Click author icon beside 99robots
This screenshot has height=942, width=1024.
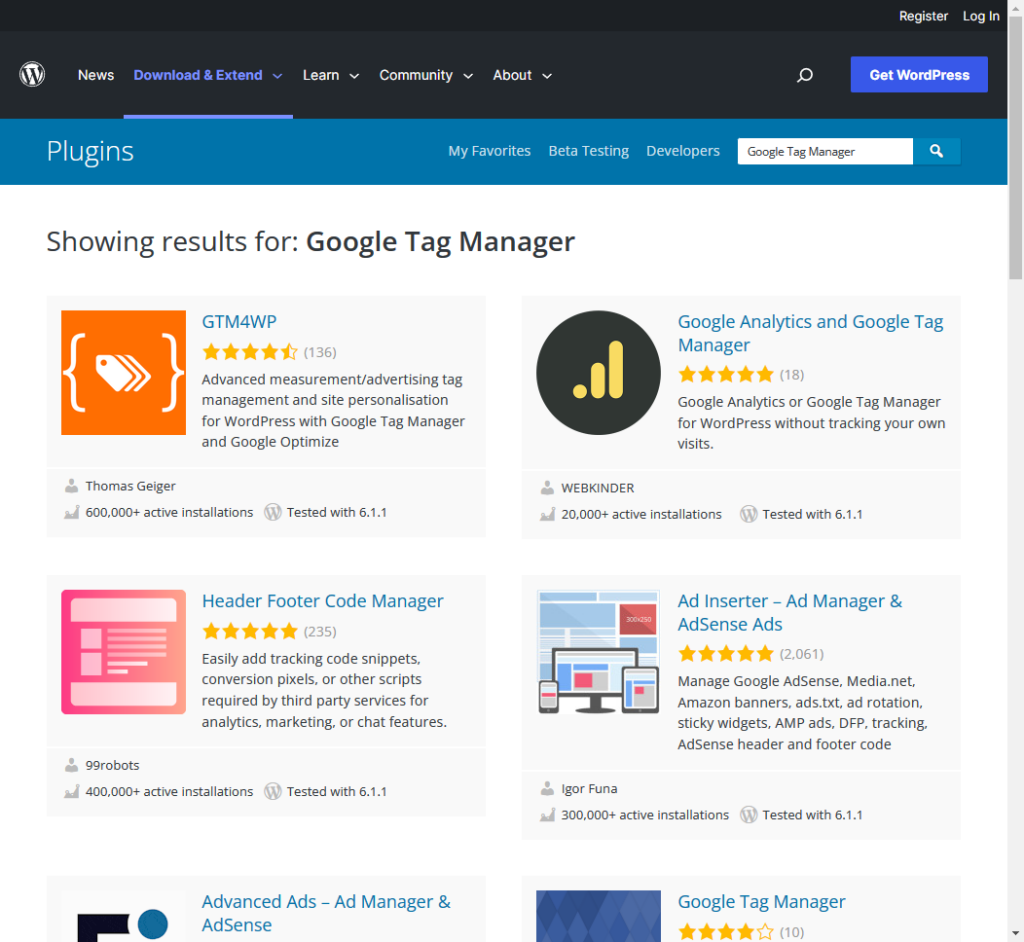tap(71, 765)
